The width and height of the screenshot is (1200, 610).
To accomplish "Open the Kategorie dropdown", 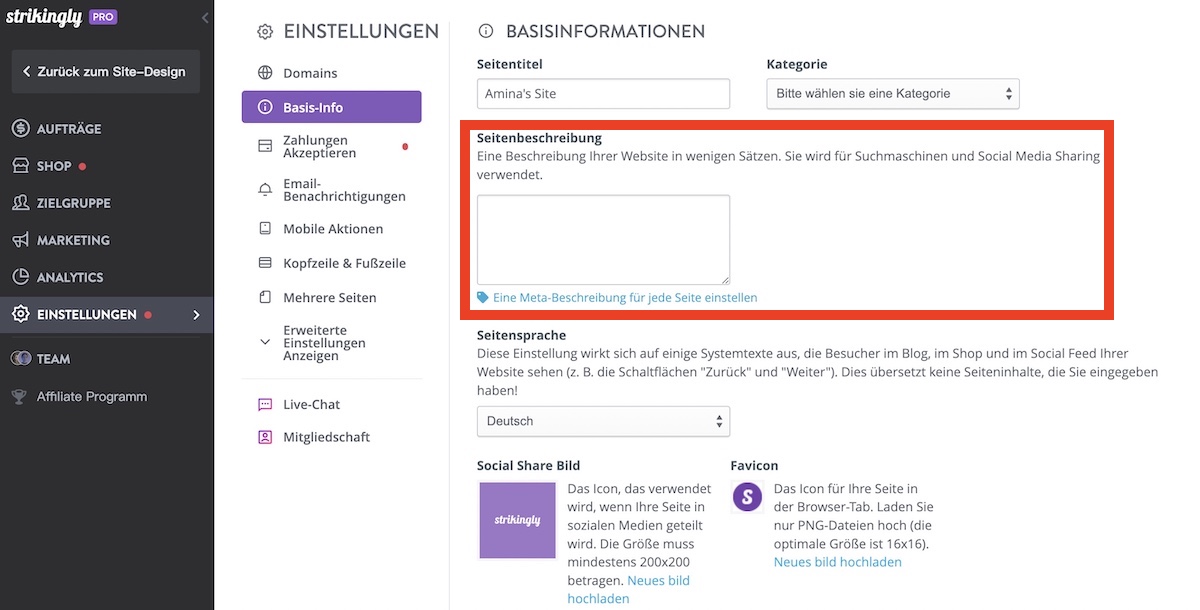I will (x=892, y=94).
